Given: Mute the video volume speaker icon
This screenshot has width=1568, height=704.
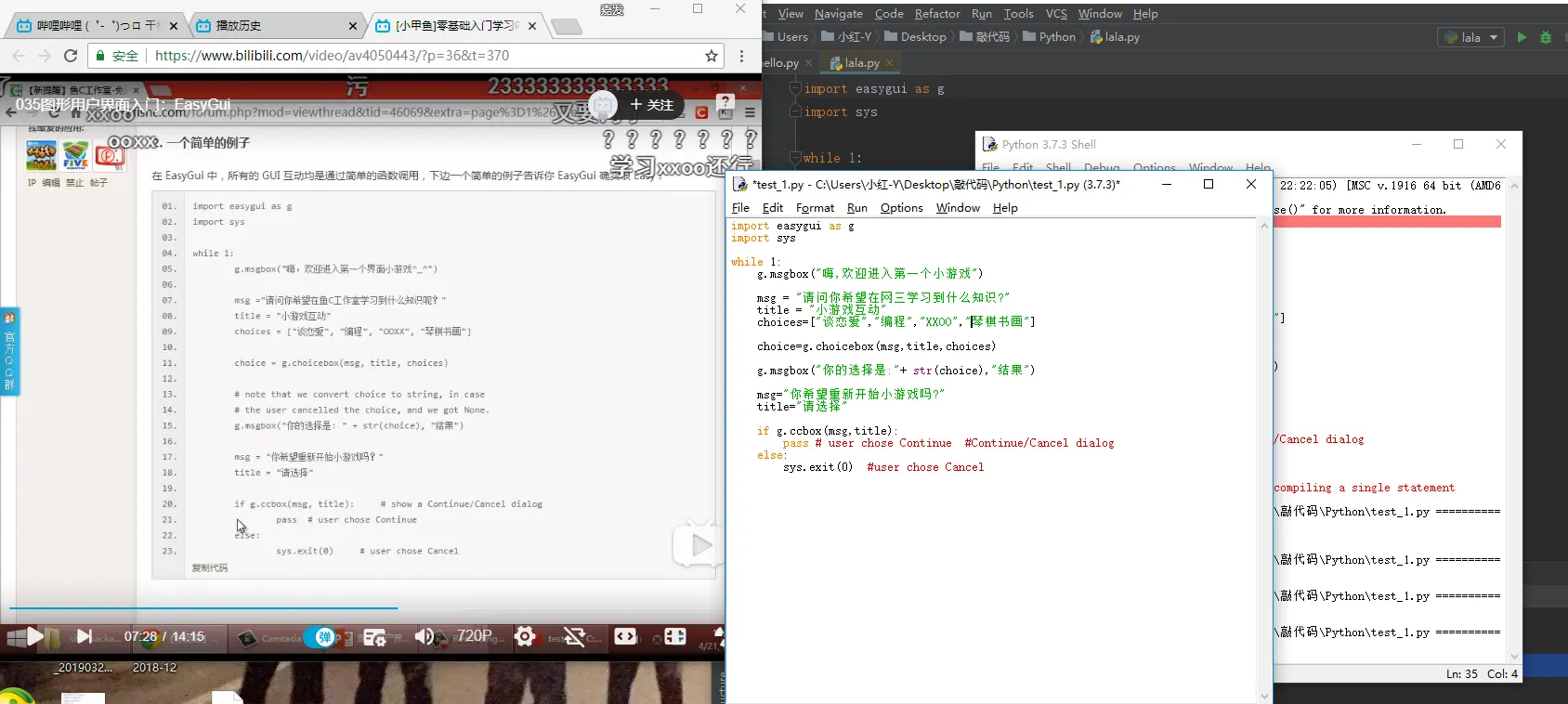Looking at the screenshot, I should (424, 636).
